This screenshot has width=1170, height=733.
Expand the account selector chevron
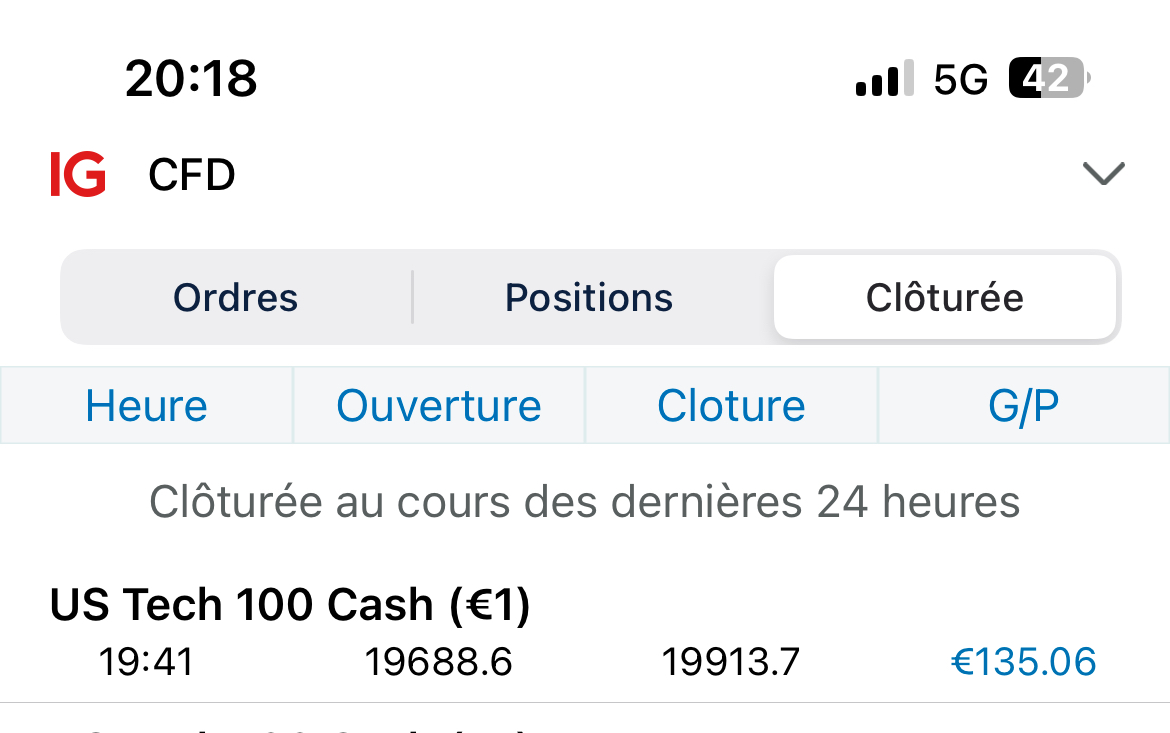(x=1104, y=175)
